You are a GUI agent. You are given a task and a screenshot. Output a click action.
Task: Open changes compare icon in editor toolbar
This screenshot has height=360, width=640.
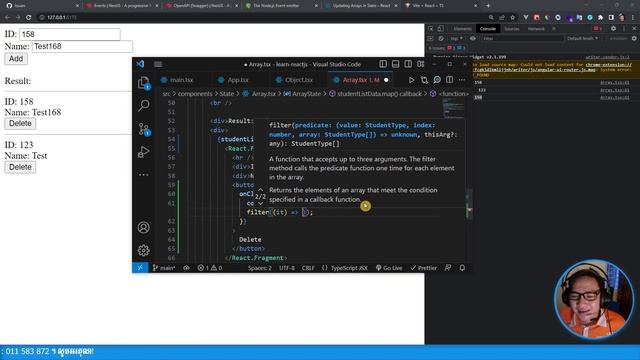click(x=424, y=80)
